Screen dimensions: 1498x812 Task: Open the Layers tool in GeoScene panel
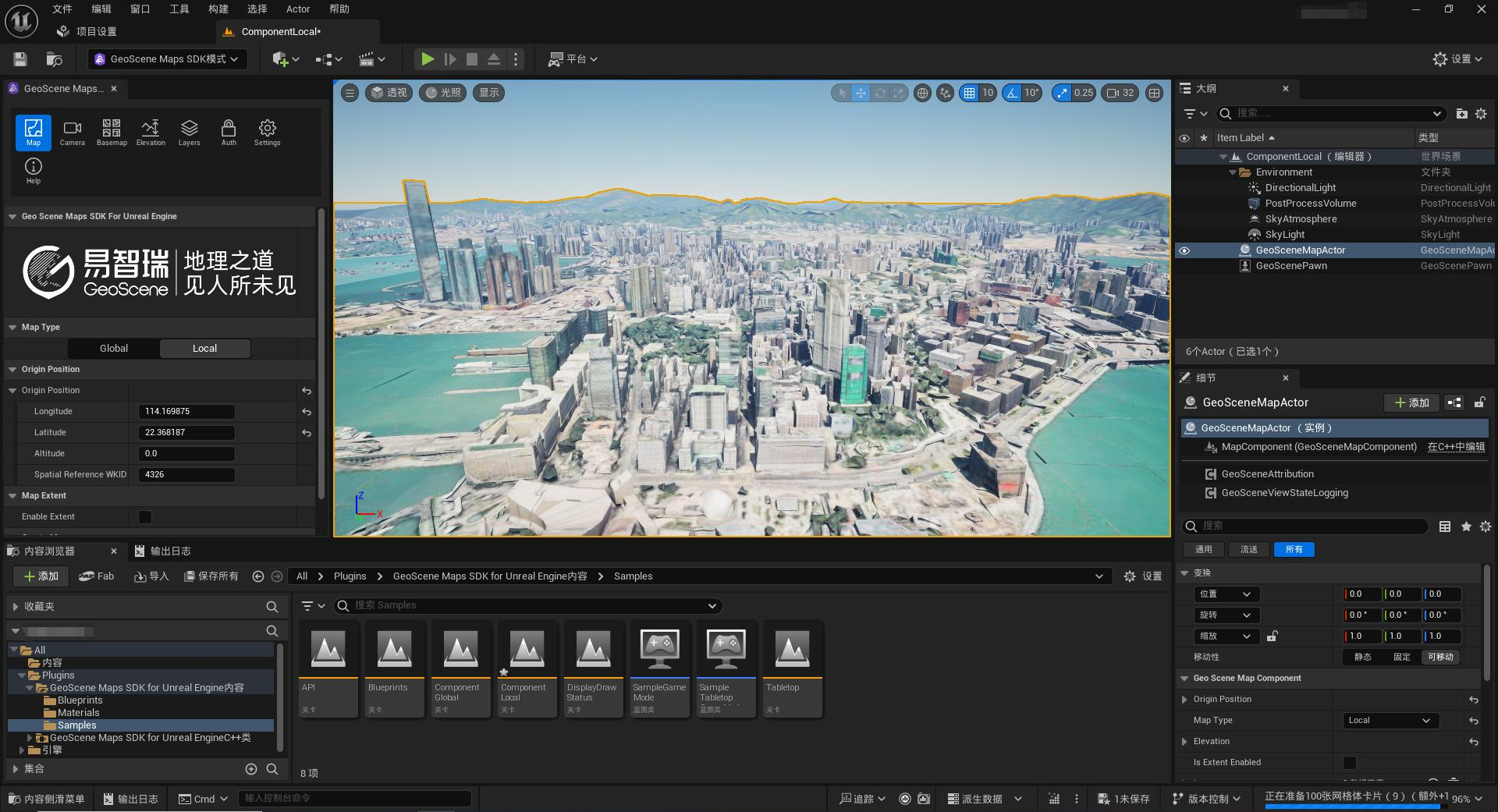pyautogui.click(x=189, y=132)
